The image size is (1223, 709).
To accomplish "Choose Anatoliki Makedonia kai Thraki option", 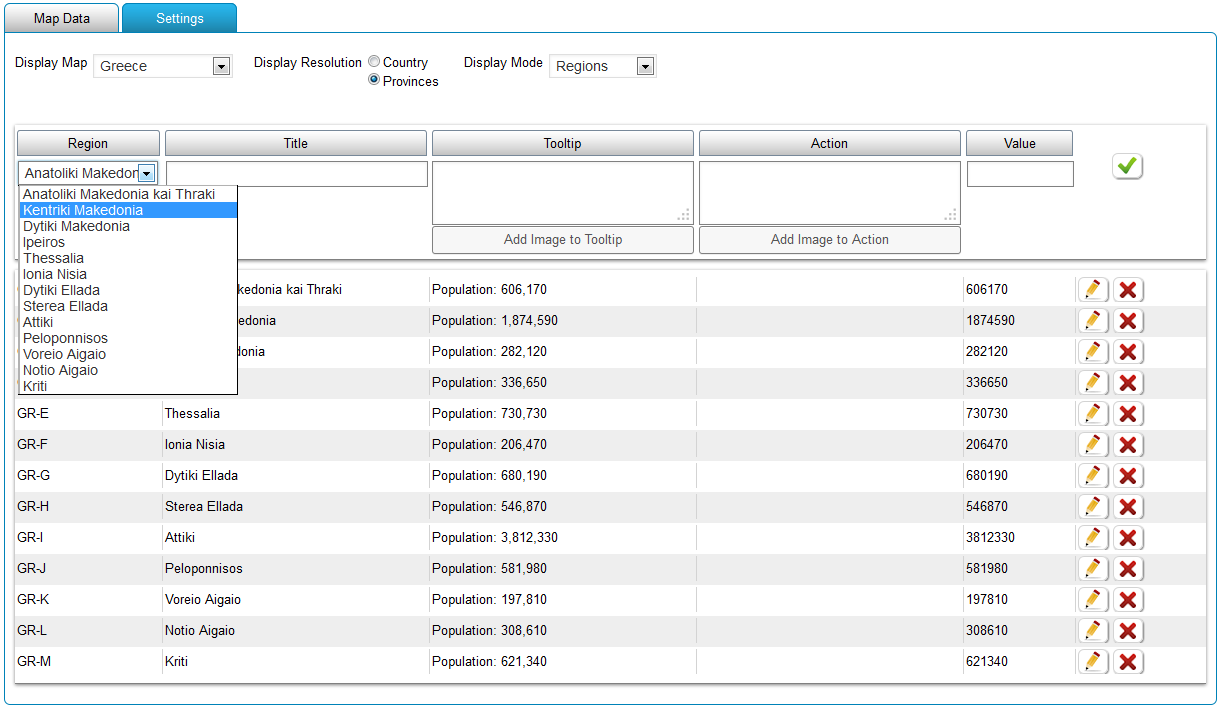I will tap(128, 194).
